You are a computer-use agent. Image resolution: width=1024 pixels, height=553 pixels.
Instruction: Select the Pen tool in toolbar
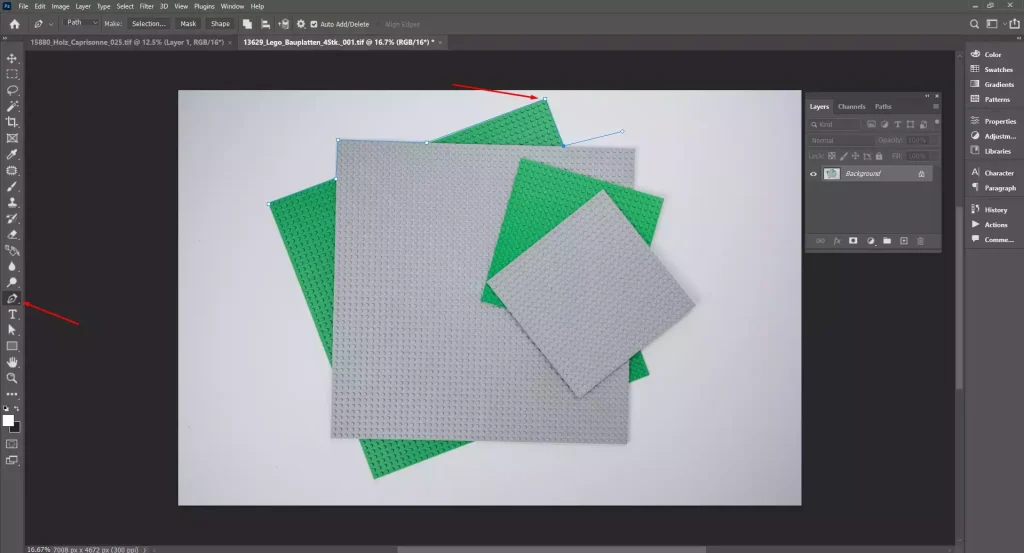click(x=12, y=298)
